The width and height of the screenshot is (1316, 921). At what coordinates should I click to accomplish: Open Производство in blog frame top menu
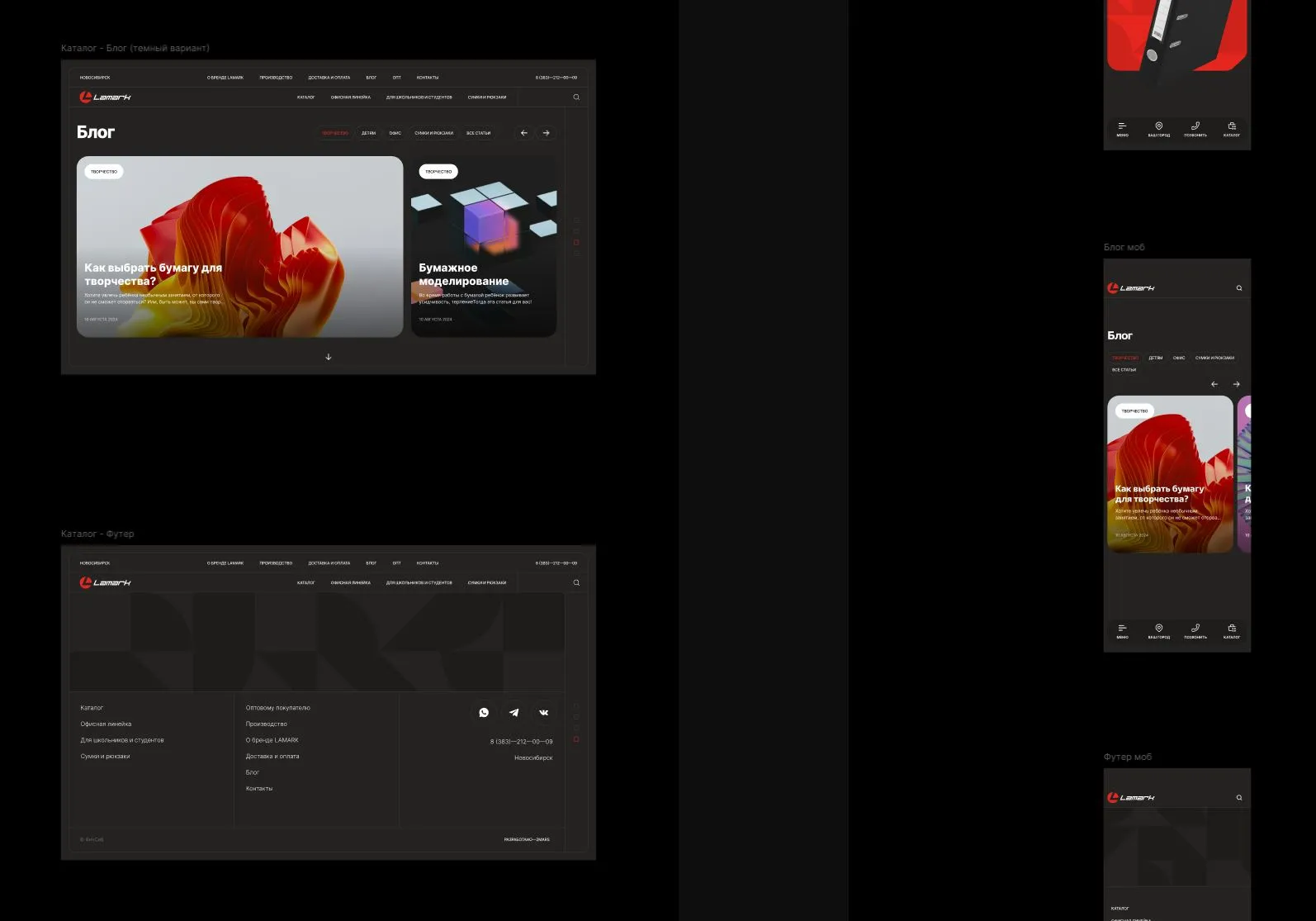pyautogui.click(x=276, y=78)
